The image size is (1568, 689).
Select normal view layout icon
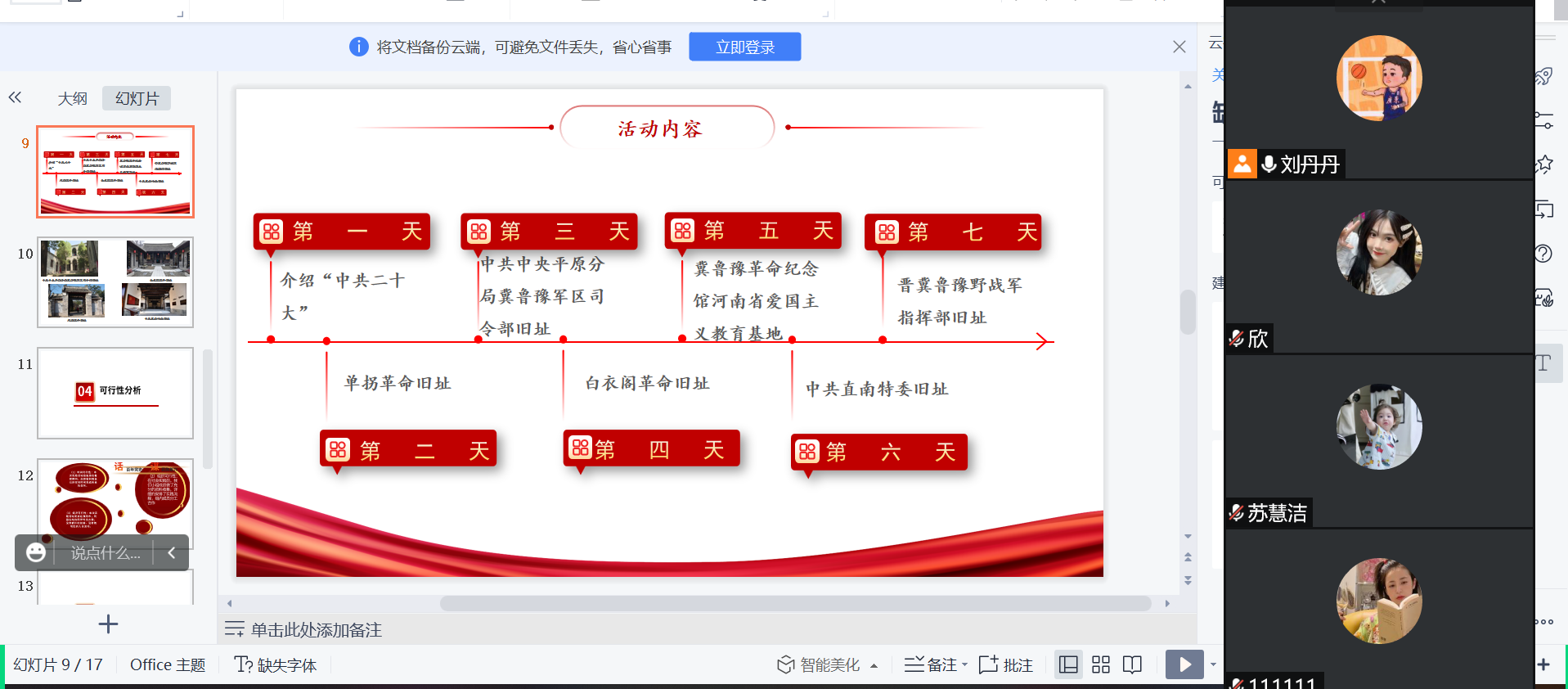(x=1068, y=664)
